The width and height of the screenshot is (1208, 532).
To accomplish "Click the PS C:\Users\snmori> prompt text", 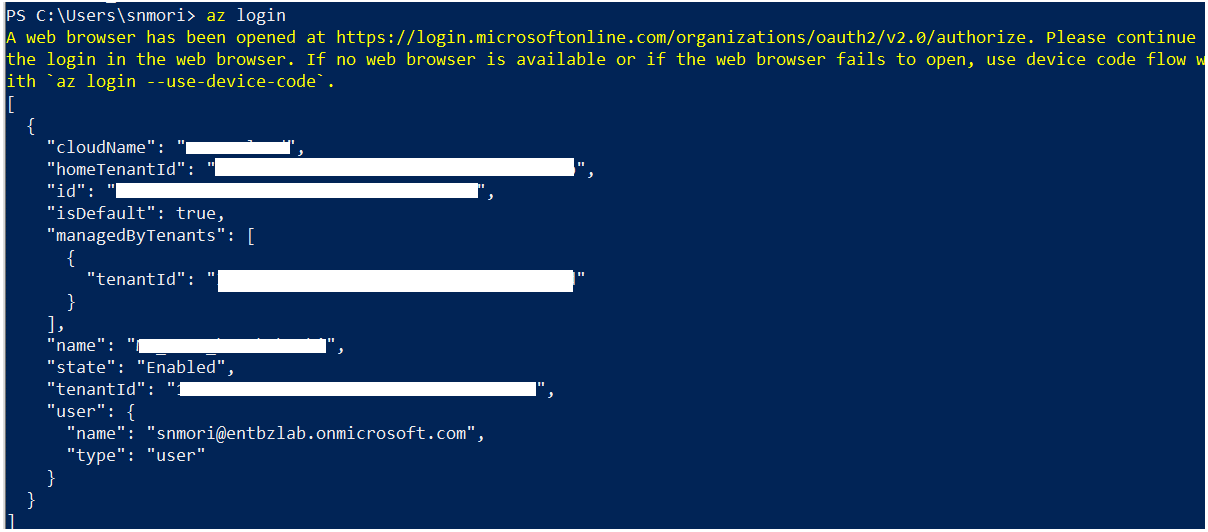I will (x=101, y=16).
